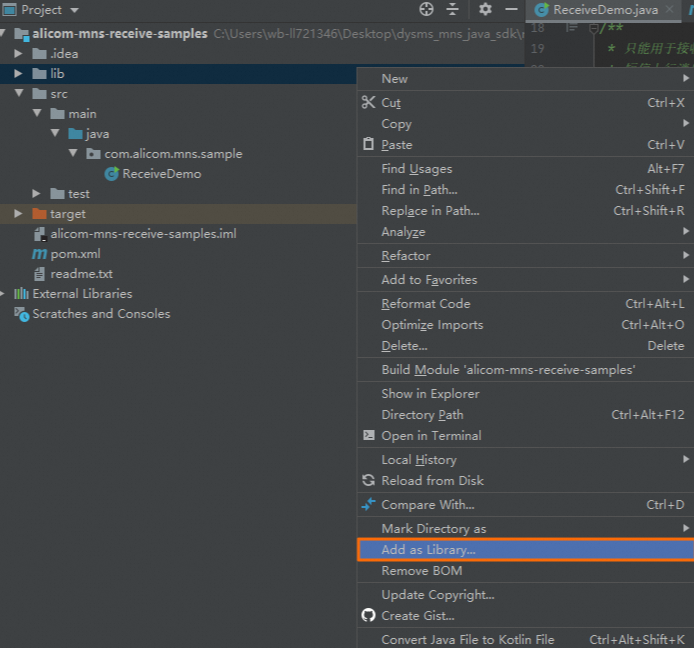Open the Refactor submenu
Viewport: 694px width, 648px height.
525,256
